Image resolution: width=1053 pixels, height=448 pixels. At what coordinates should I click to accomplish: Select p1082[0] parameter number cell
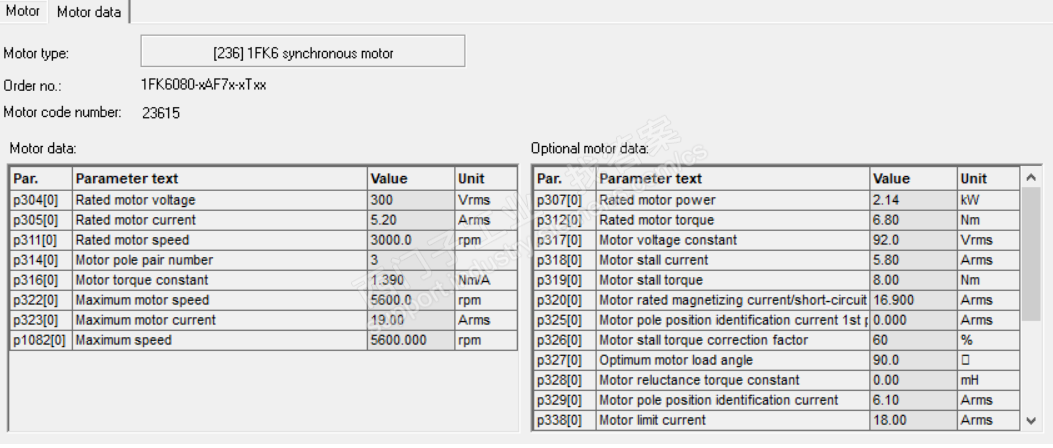tap(41, 341)
